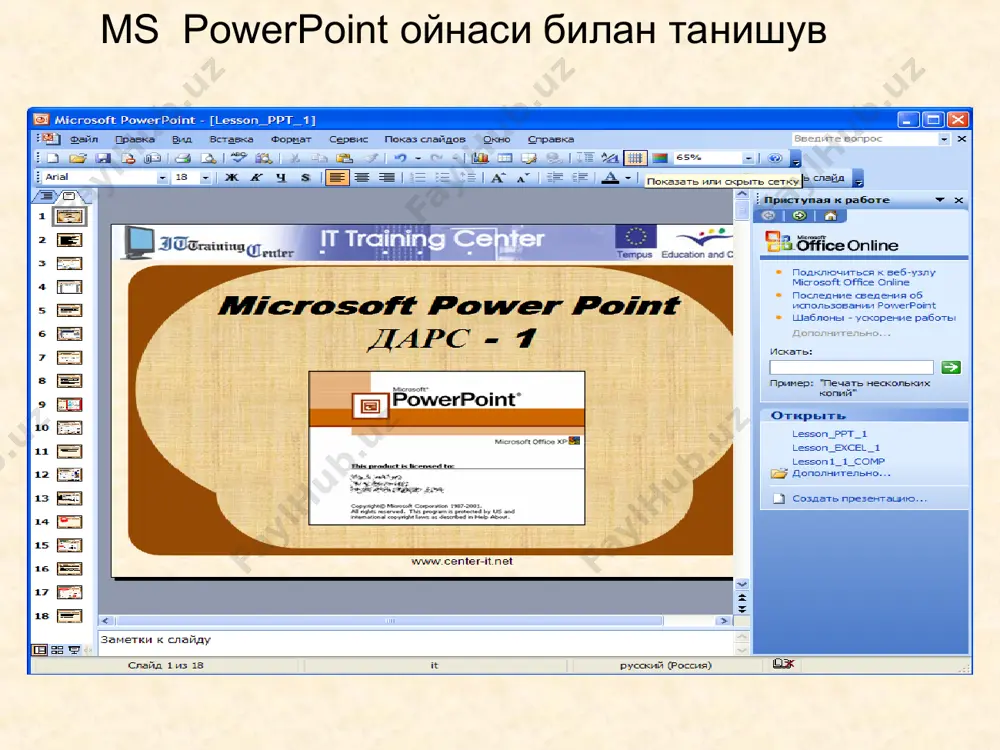Click the Show Formatting icon
This screenshot has width=1000, height=750.
pyautogui.click(x=610, y=158)
